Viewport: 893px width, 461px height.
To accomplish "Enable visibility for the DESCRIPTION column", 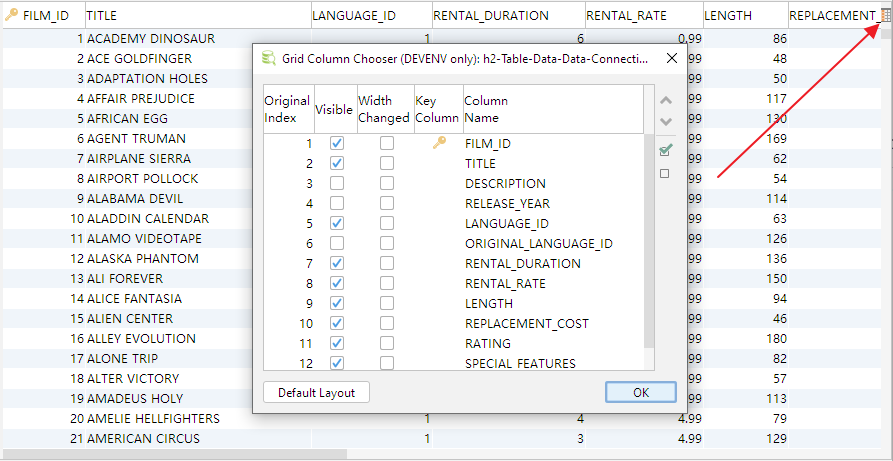I will [x=337, y=184].
